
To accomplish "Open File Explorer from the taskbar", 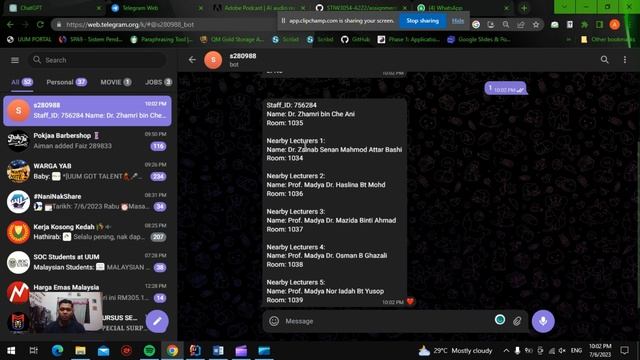I will click(x=80, y=351).
